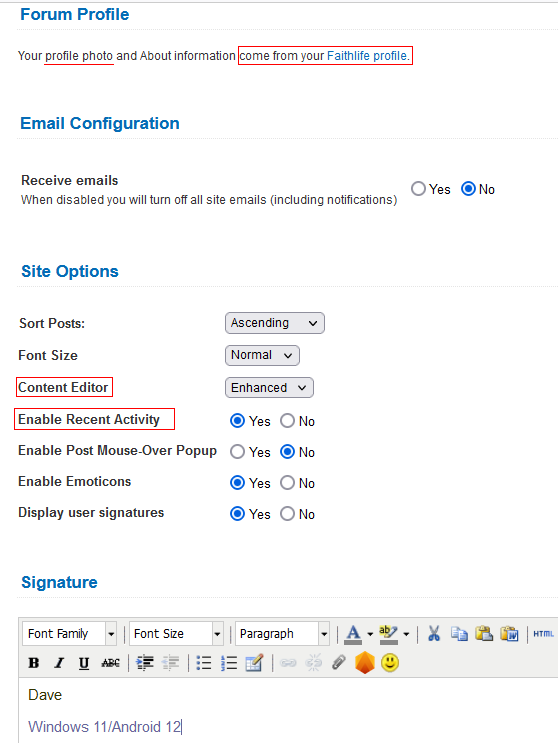This screenshot has width=558, height=743.
Task: Insert a bulleted list
Action: click(x=204, y=662)
